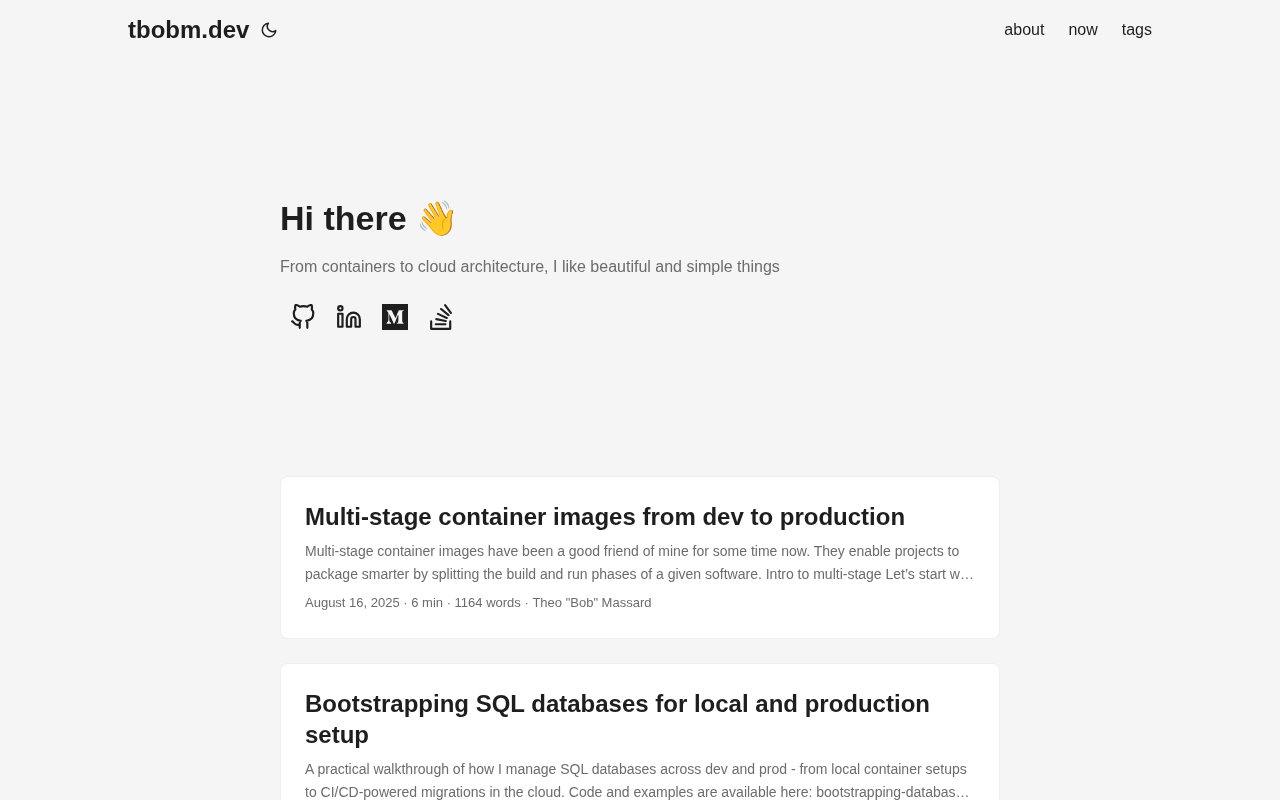Click the Bootstrapping SQL databases post excerpt

[637, 781]
